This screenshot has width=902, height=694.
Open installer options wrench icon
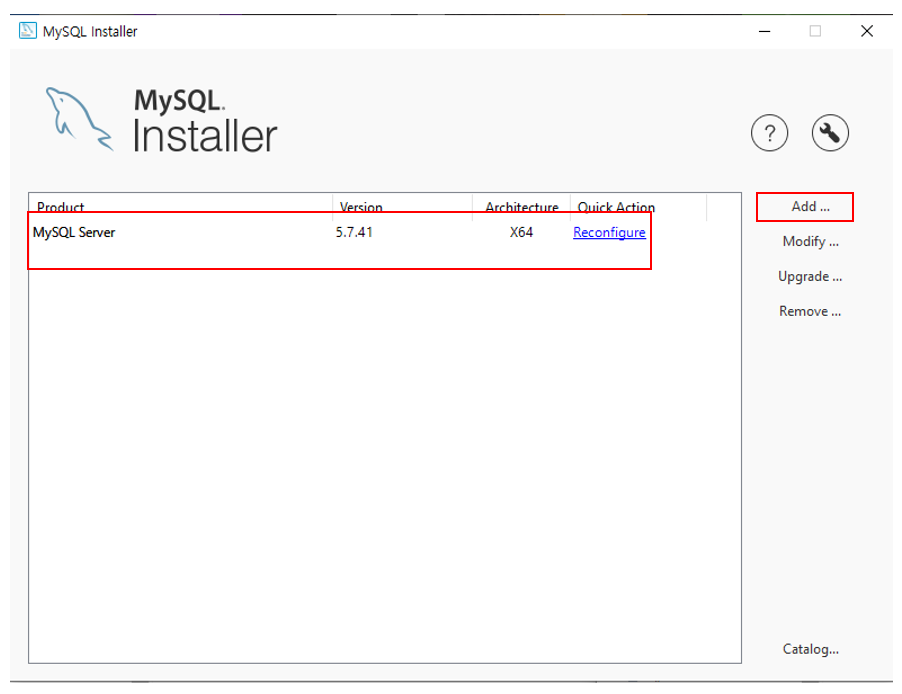pos(830,133)
